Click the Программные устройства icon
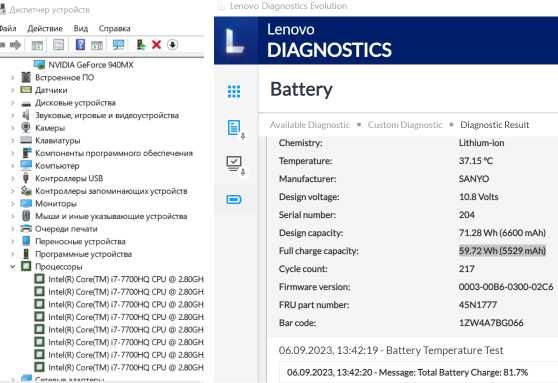The width and height of the screenshot is (558, 383). coord(26,254)
